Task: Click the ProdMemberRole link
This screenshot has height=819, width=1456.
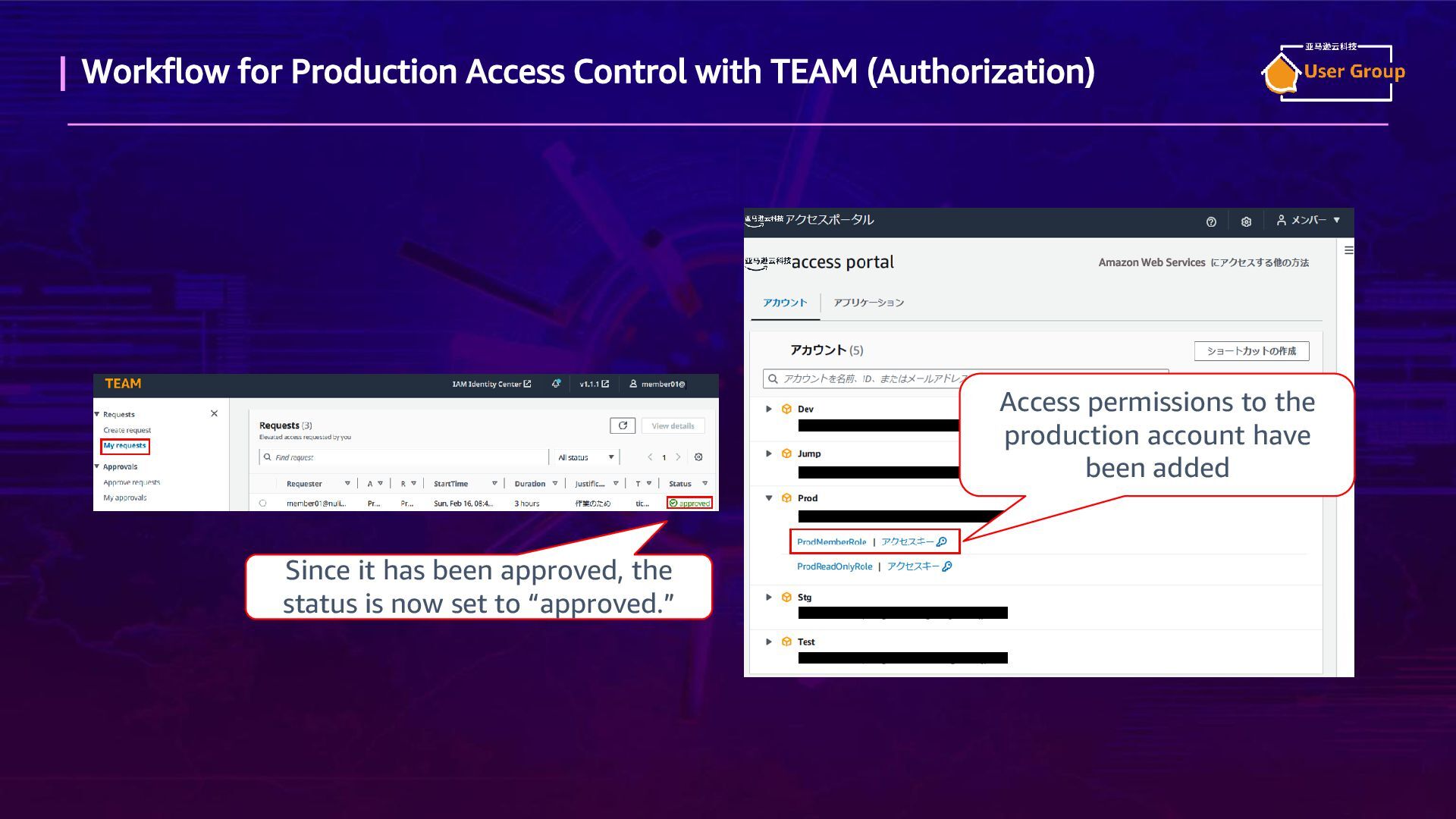Action: pos(831,542)
